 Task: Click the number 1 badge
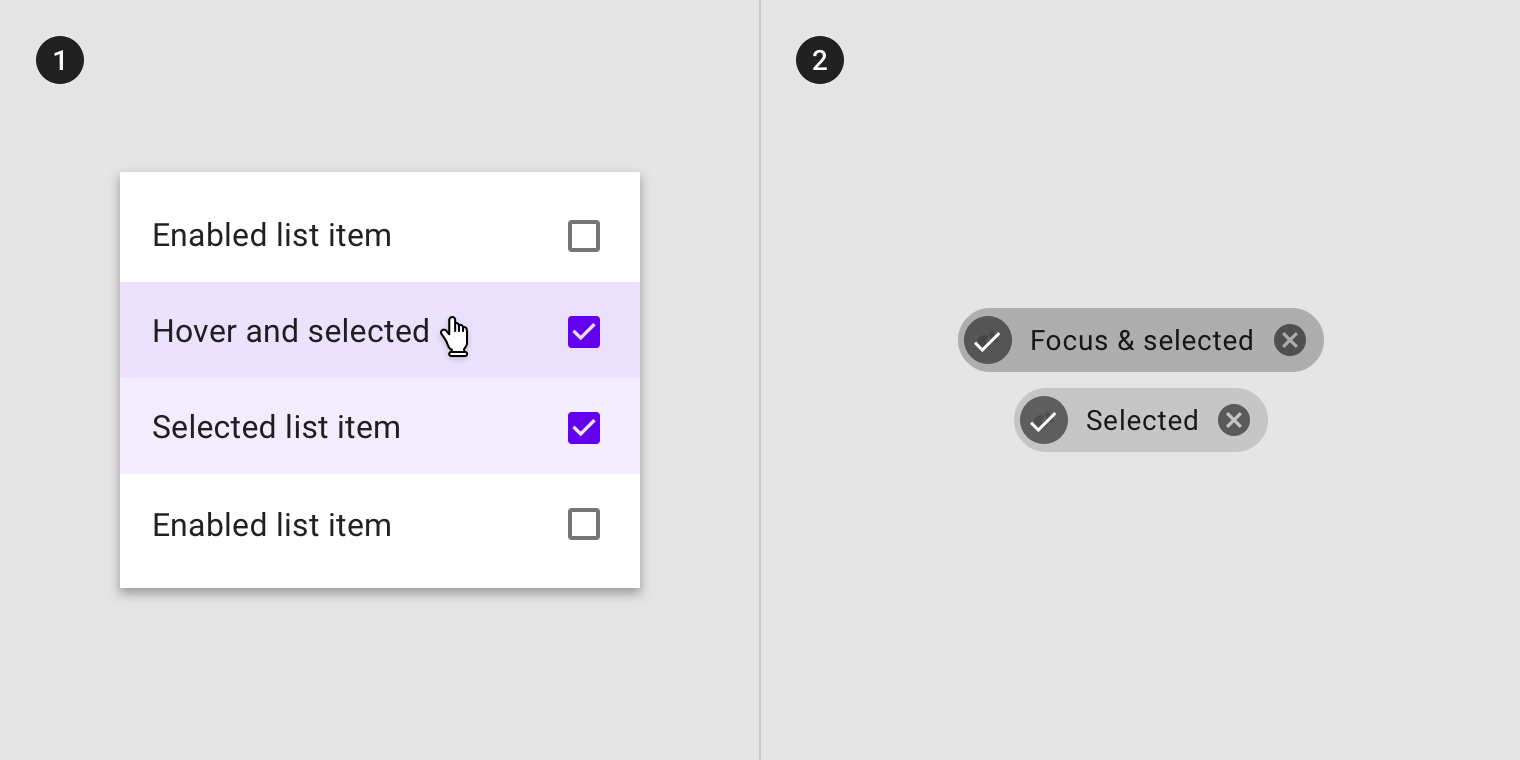pyautogui.click(x=60, y=60)
